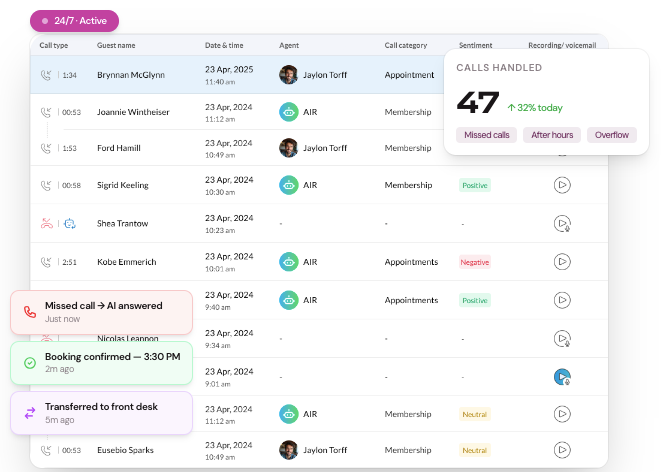
Task: Select the After hours tag
Action: pyautogui.click(x=552, y=135)
